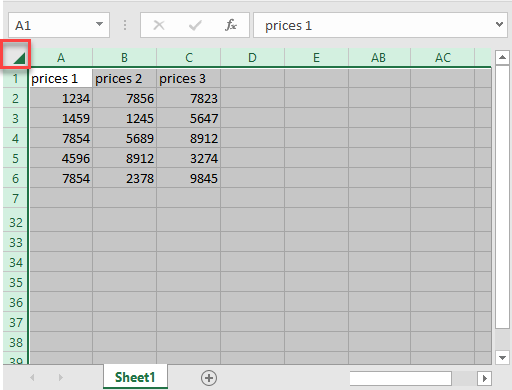Screen dimensions: 512x390
Task: Click cell with value 1459
Action: [61, 119]
